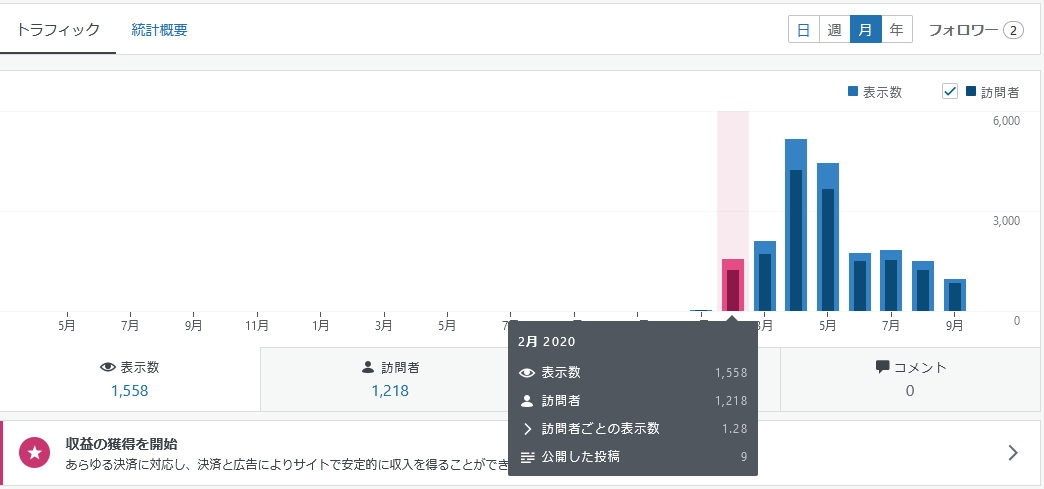This screenshot has height=489, width=1044.
Task: Switch the chart period to 年
Action: (x=896, y=30)
